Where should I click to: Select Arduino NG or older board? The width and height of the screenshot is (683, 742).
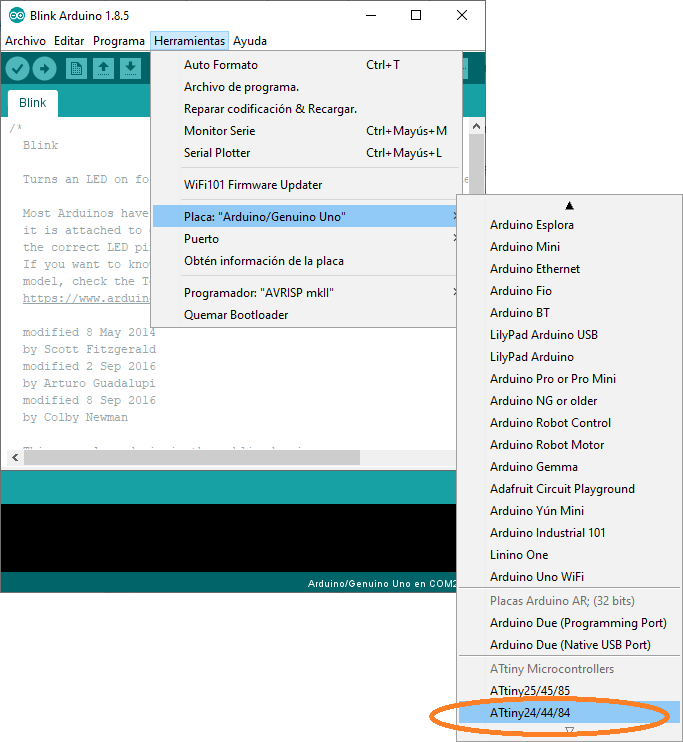tap(569, 401)
